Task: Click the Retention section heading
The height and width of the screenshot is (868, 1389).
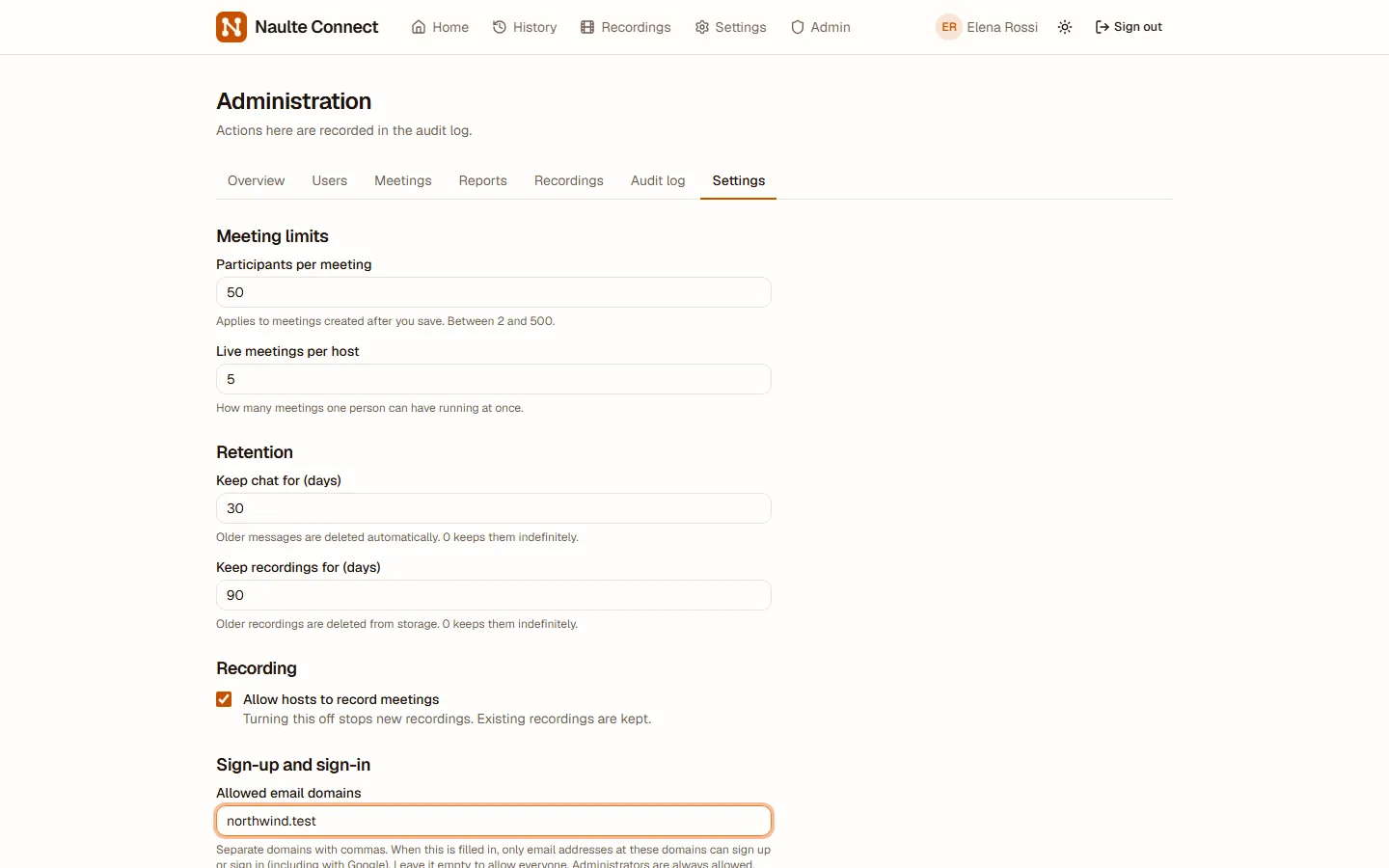Action: [255, 452]
